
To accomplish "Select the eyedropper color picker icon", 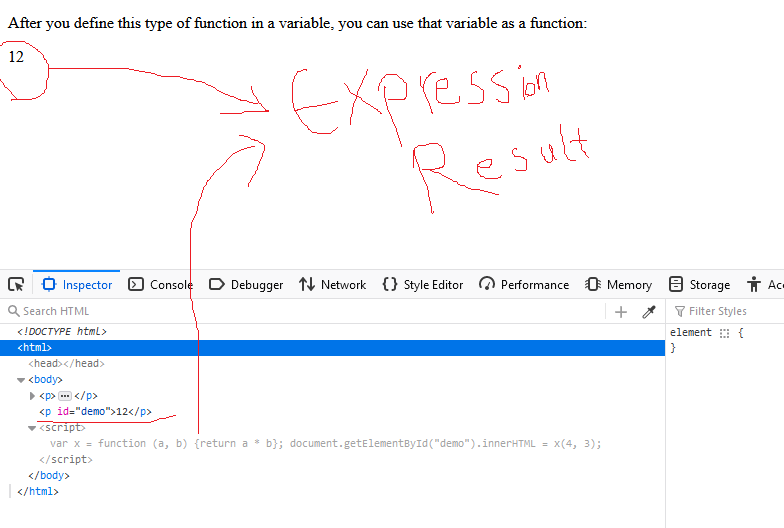I will pyautogui.click(x=648, y=312).
